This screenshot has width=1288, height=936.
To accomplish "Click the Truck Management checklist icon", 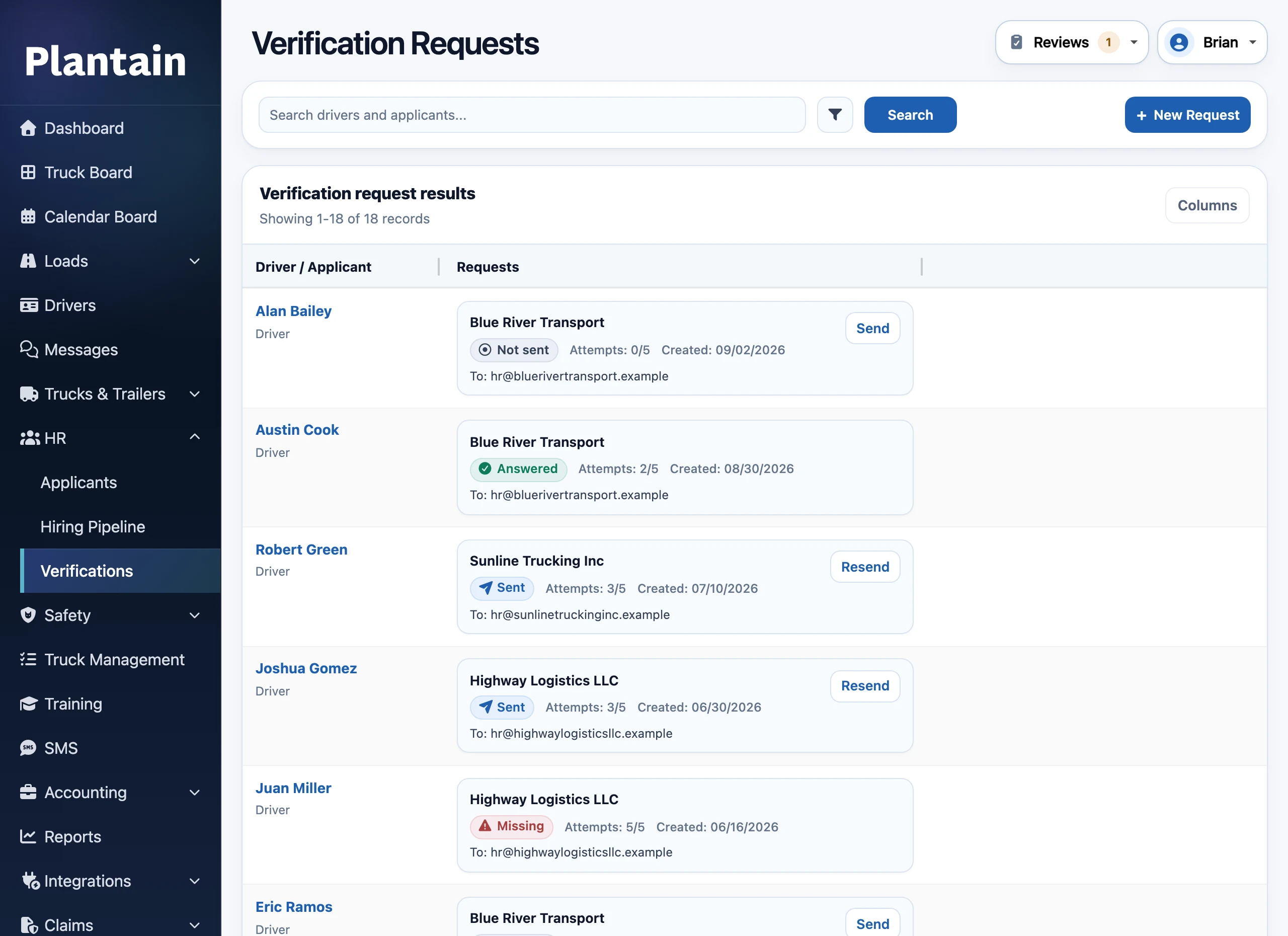I will 28,659.
